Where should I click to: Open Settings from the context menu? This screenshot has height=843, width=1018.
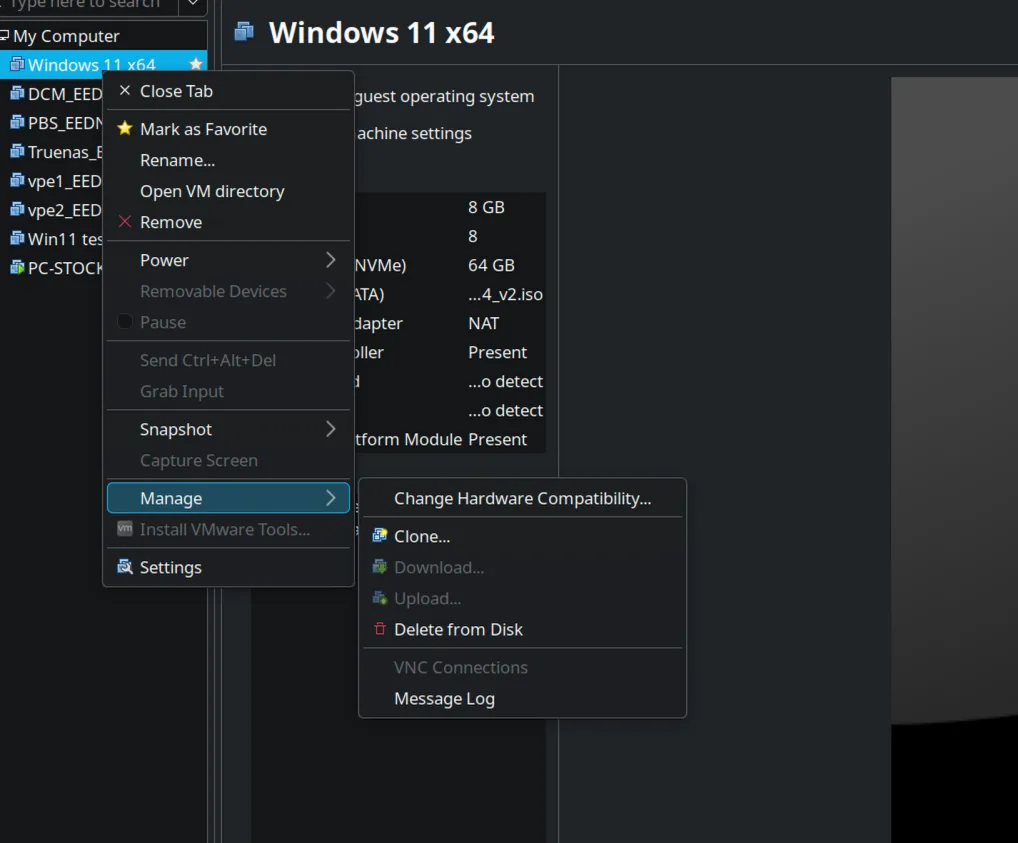coord(229,567)
